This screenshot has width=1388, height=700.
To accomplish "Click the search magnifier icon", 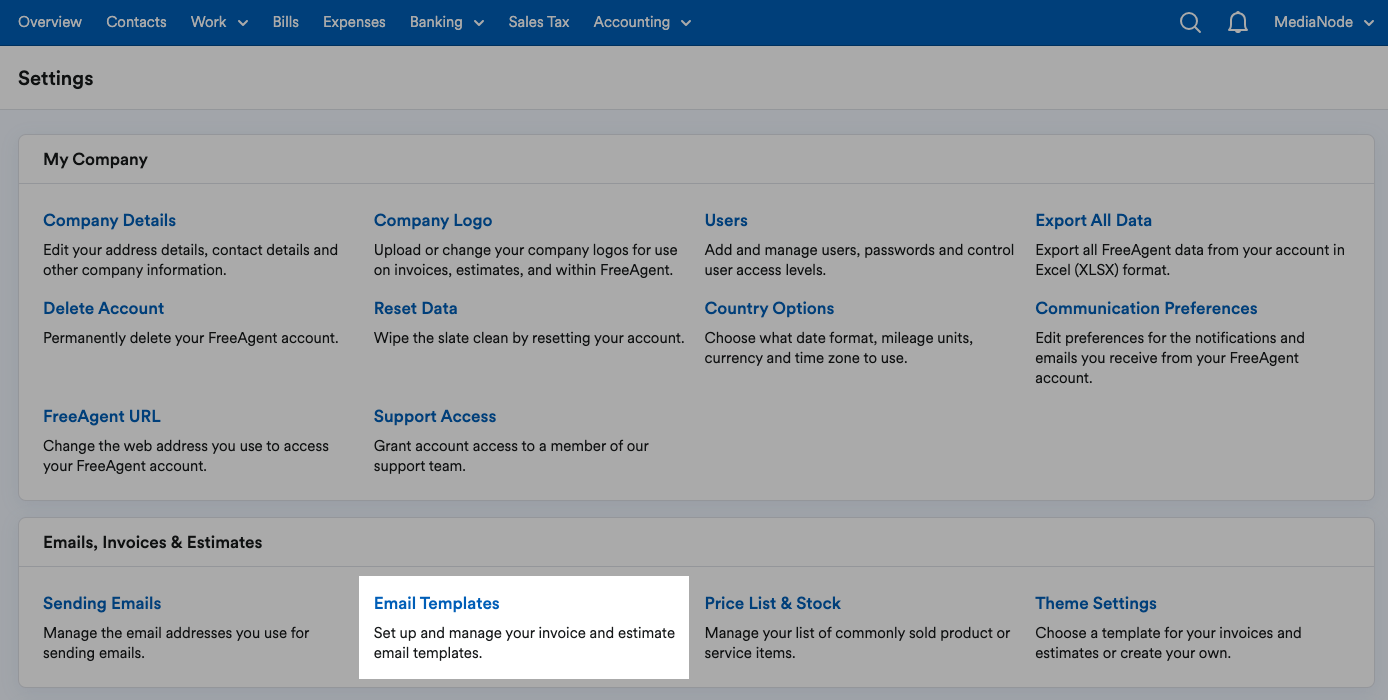I will pos(1189,22).
